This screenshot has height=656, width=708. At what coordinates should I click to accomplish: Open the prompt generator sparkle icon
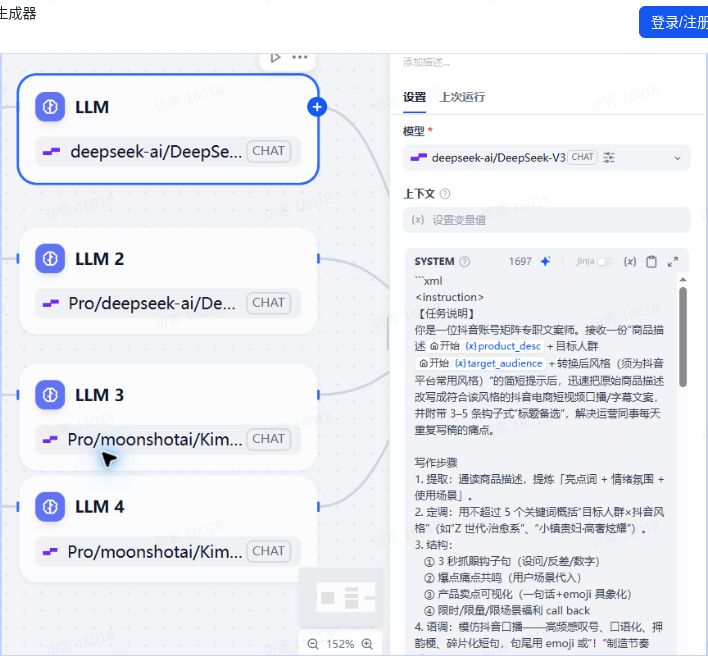coord(545,261)
